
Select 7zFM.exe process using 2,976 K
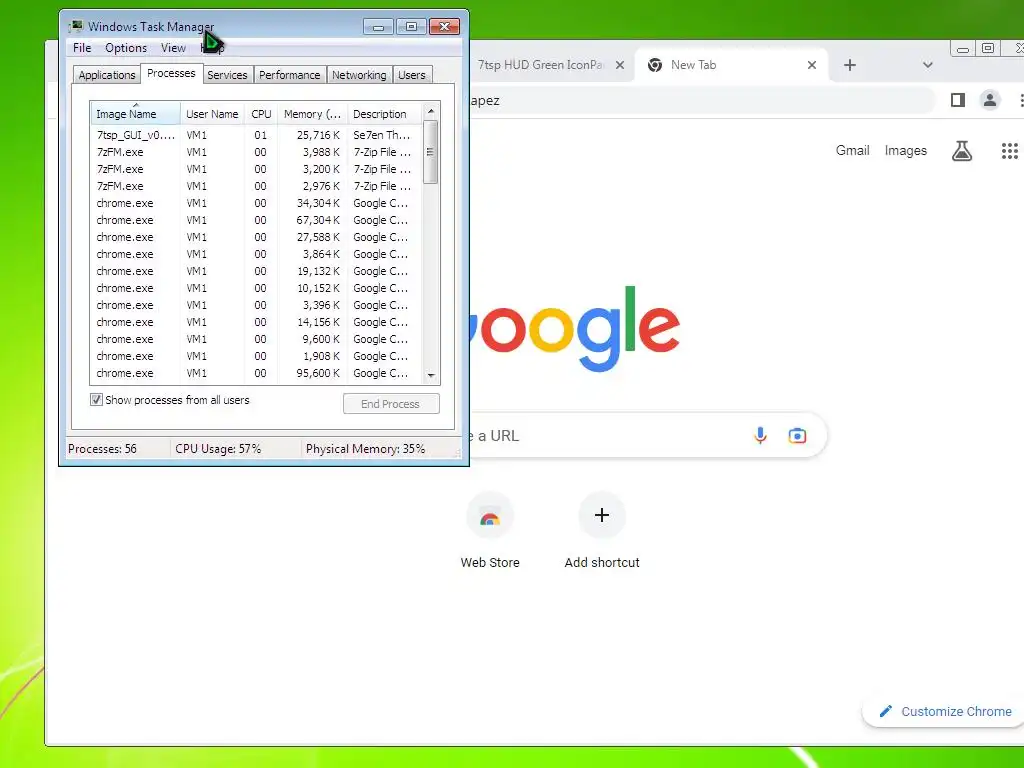pyautogui.click(x=256, y=186)
